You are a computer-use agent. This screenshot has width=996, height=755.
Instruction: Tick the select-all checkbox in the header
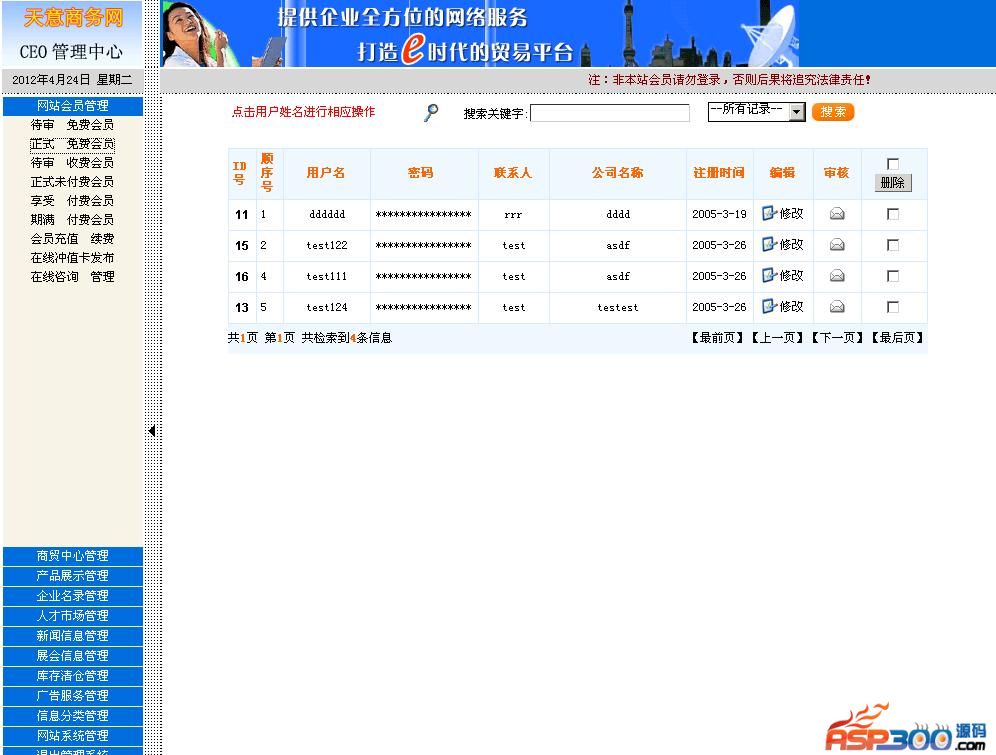[x=892, y=164]
